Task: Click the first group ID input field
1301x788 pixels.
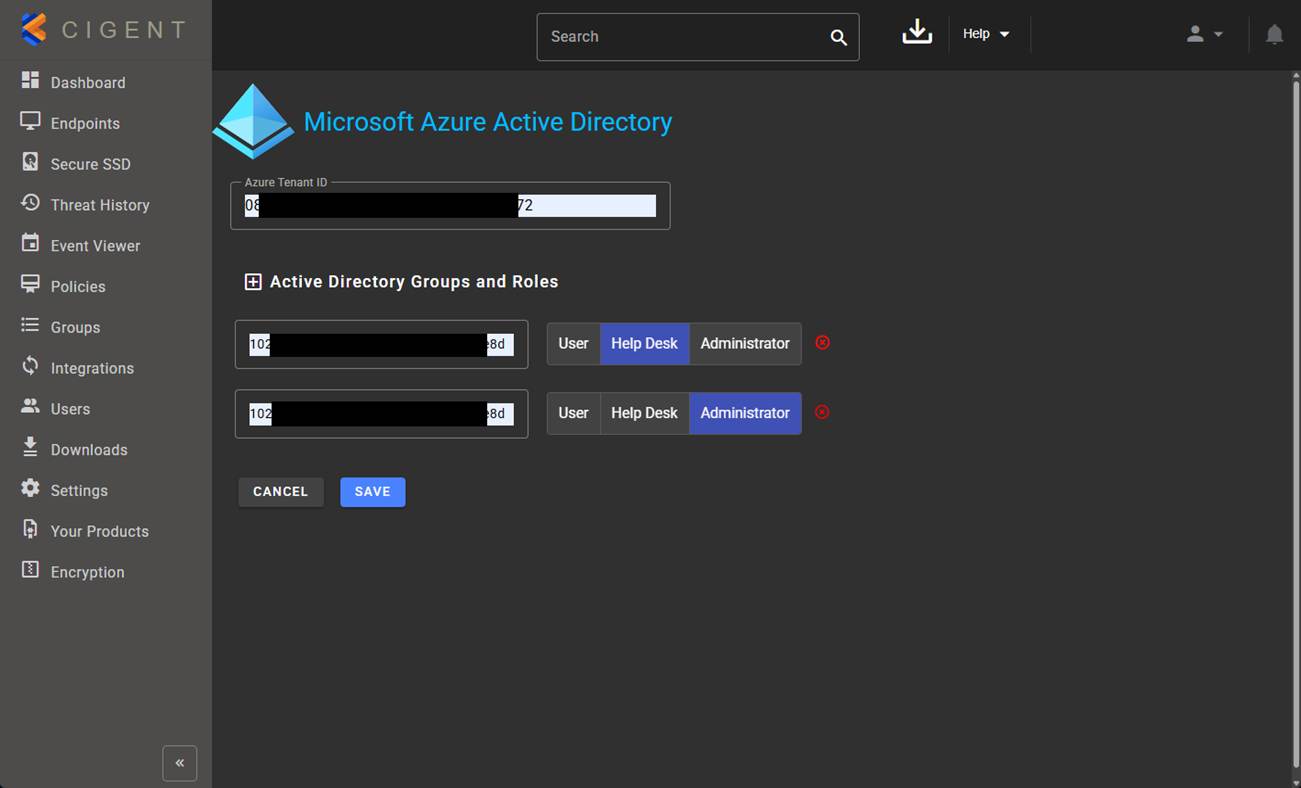Action: tap(381, 344)
